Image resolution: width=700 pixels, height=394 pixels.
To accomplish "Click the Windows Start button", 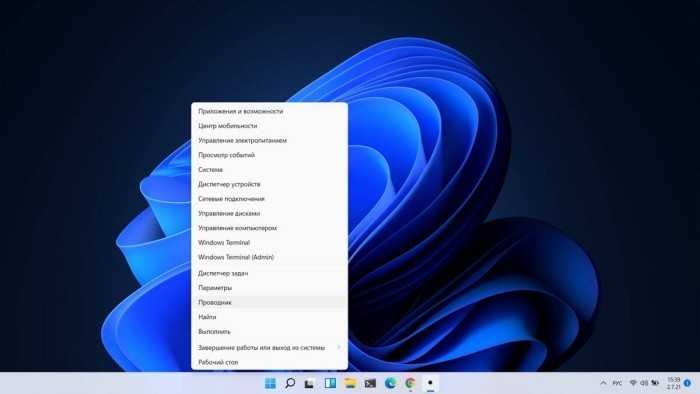I will tap(270, 383).
